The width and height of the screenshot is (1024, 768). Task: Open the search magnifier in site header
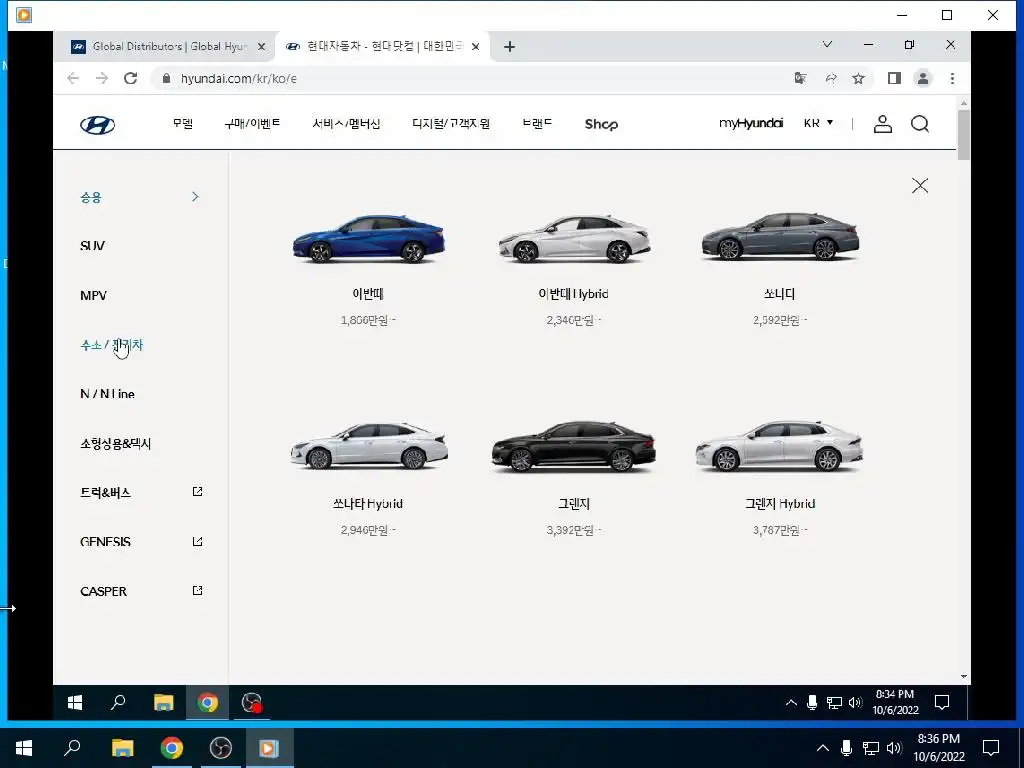coord(920,123)
